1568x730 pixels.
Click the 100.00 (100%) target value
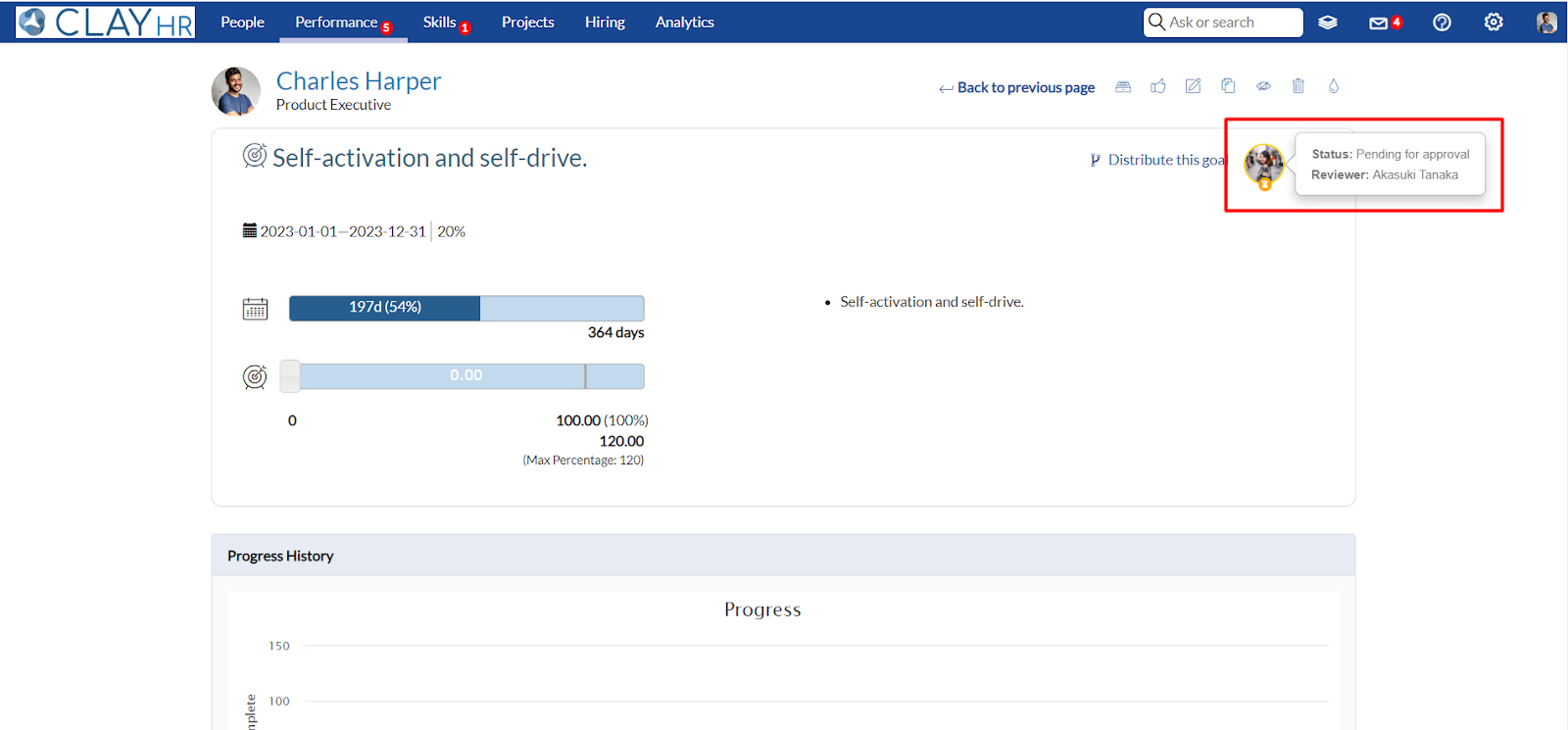click(602, 420)
